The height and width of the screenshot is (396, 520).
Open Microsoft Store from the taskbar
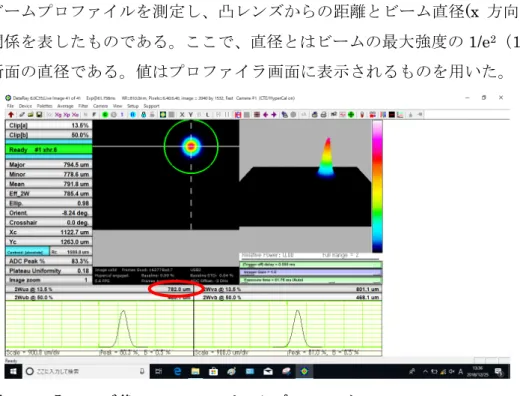pyautogui.click(x=213, y=371)
